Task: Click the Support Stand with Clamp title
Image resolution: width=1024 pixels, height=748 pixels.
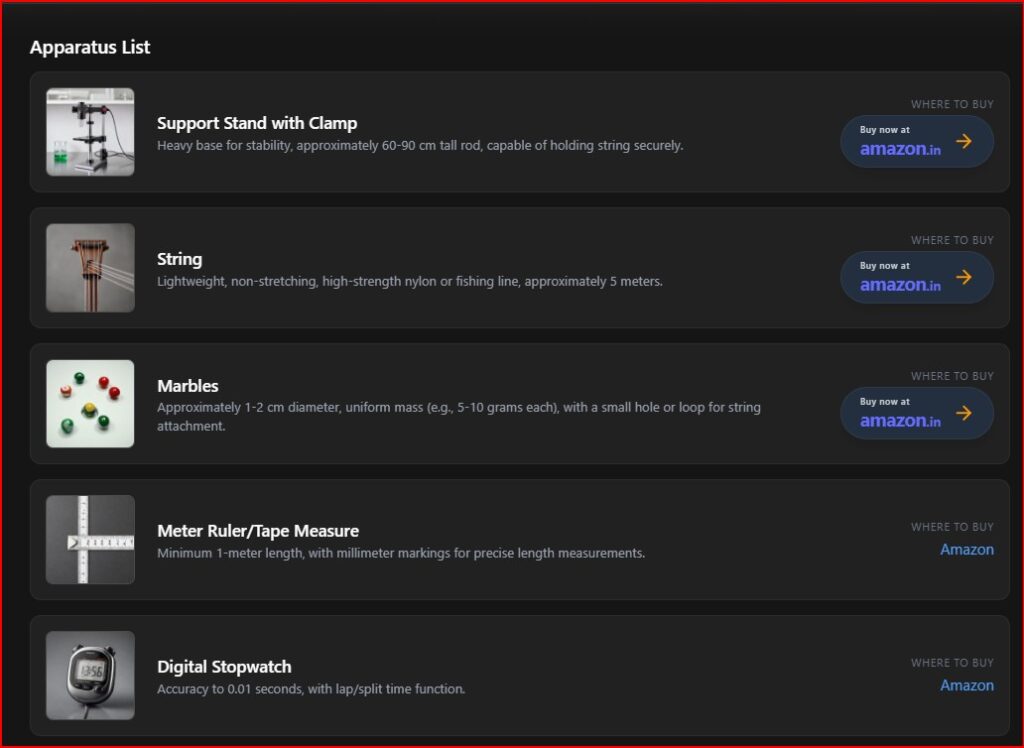Action: point(257,123)
